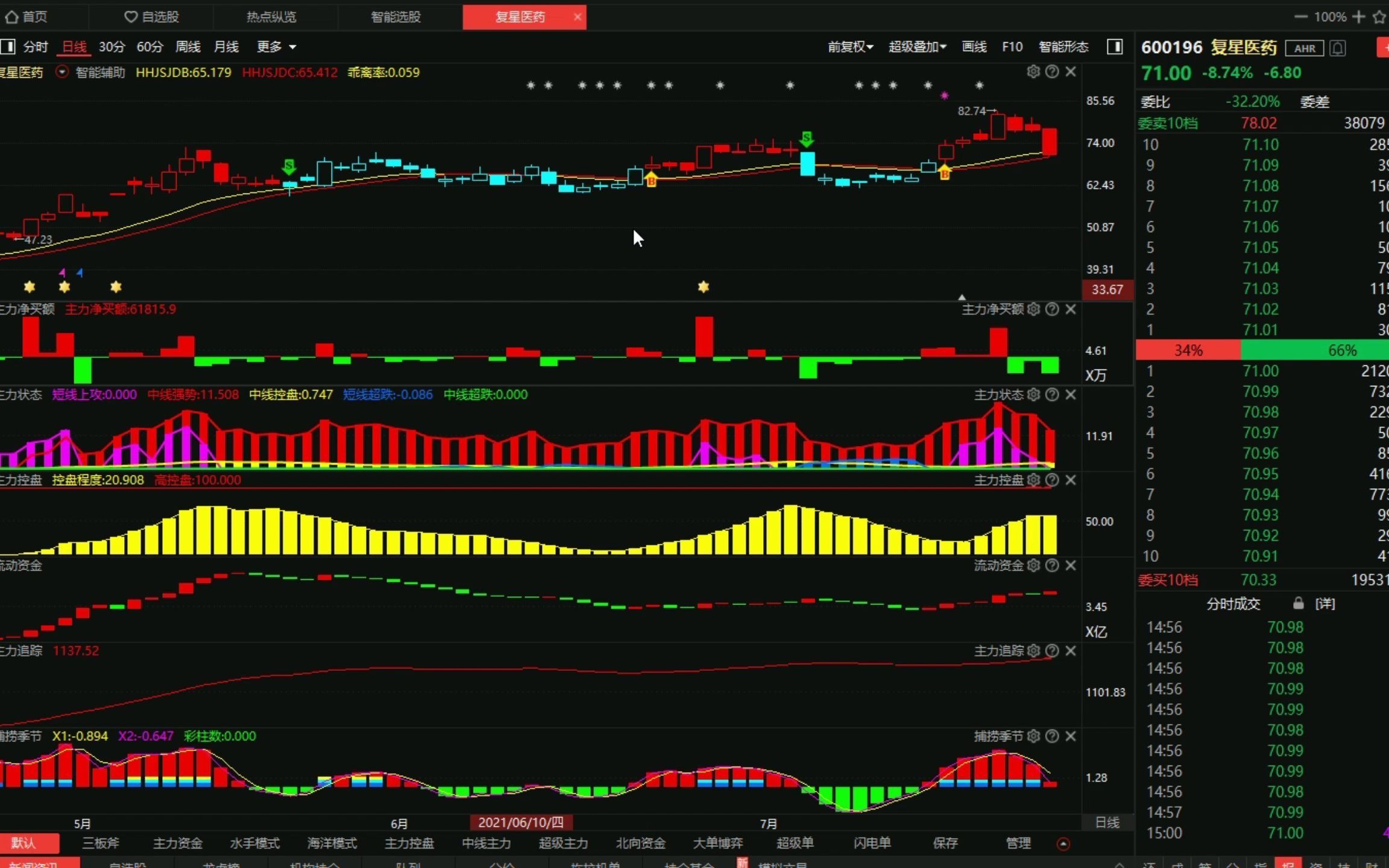The image size is (1389, 868).
Task: Open 主力控盘 panel settings gear
Action: coord(1033,480)
